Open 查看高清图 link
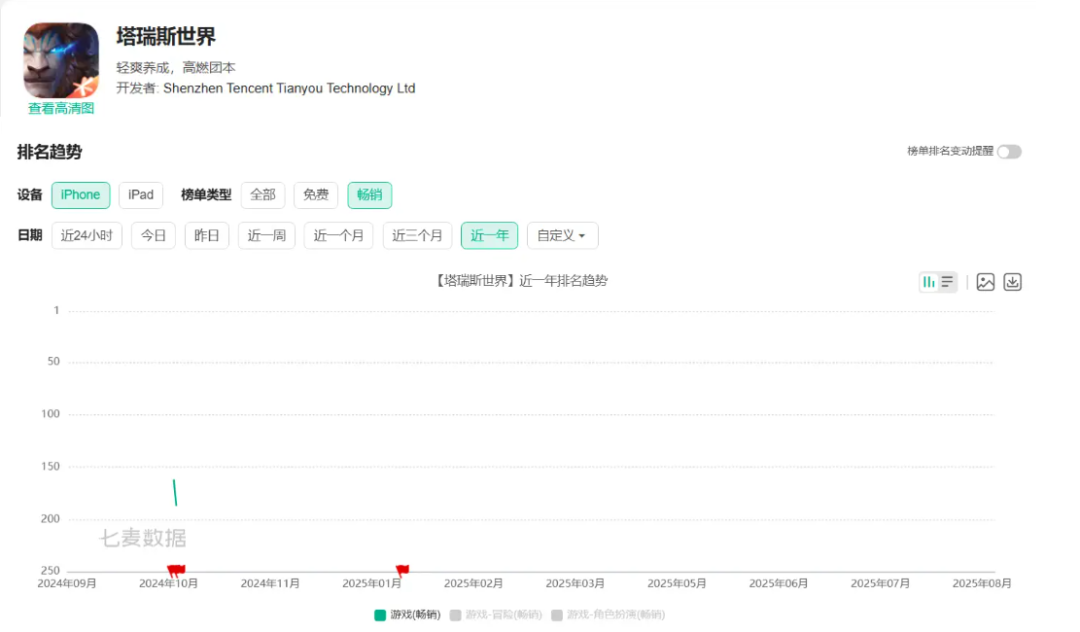This screenshot has width=1080, height=632. pos(61,108)
